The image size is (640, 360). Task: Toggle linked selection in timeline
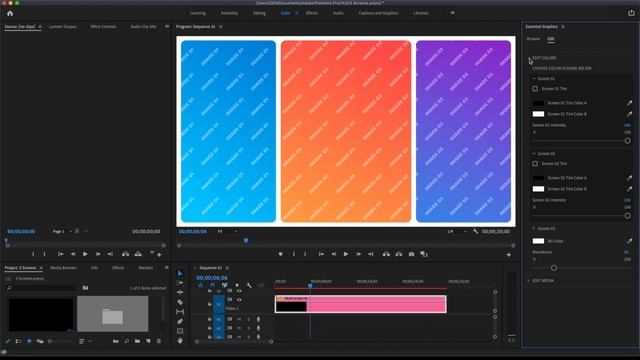[x=224, y=285]
